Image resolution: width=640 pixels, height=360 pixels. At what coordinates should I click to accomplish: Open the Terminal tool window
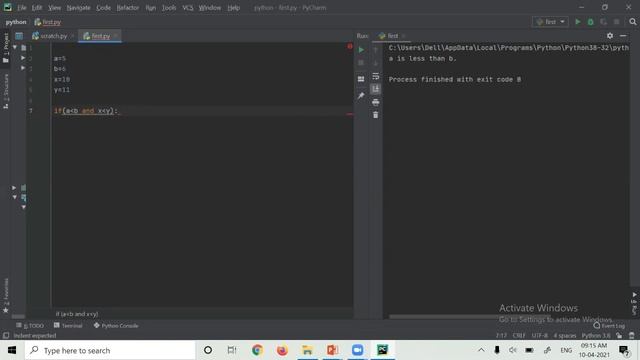[68, 325]
